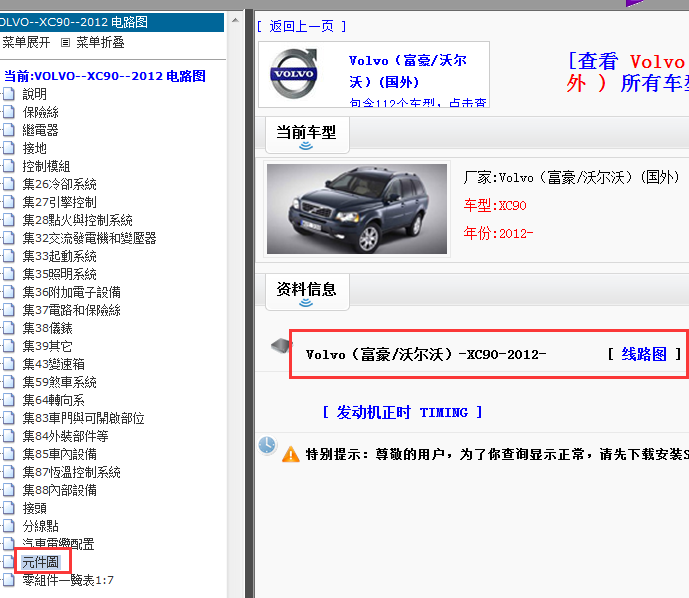This screenshot has width=689, height=598.
Task: Click the document icon beside 集26冷卻系統
Action: click(x=9, y=184)
